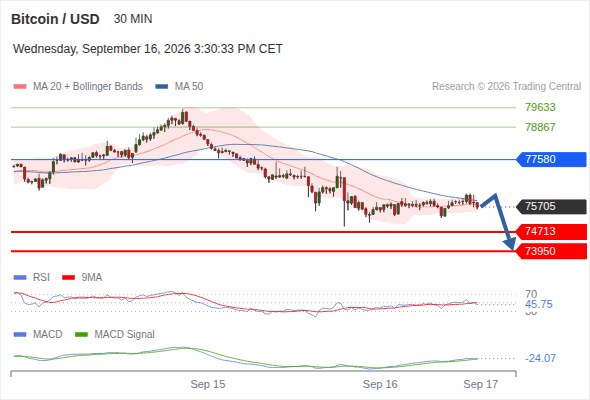Toggle the MA 50 legend entry
Image resolution: width=590 pixels, height=400 pixels.
179,87
